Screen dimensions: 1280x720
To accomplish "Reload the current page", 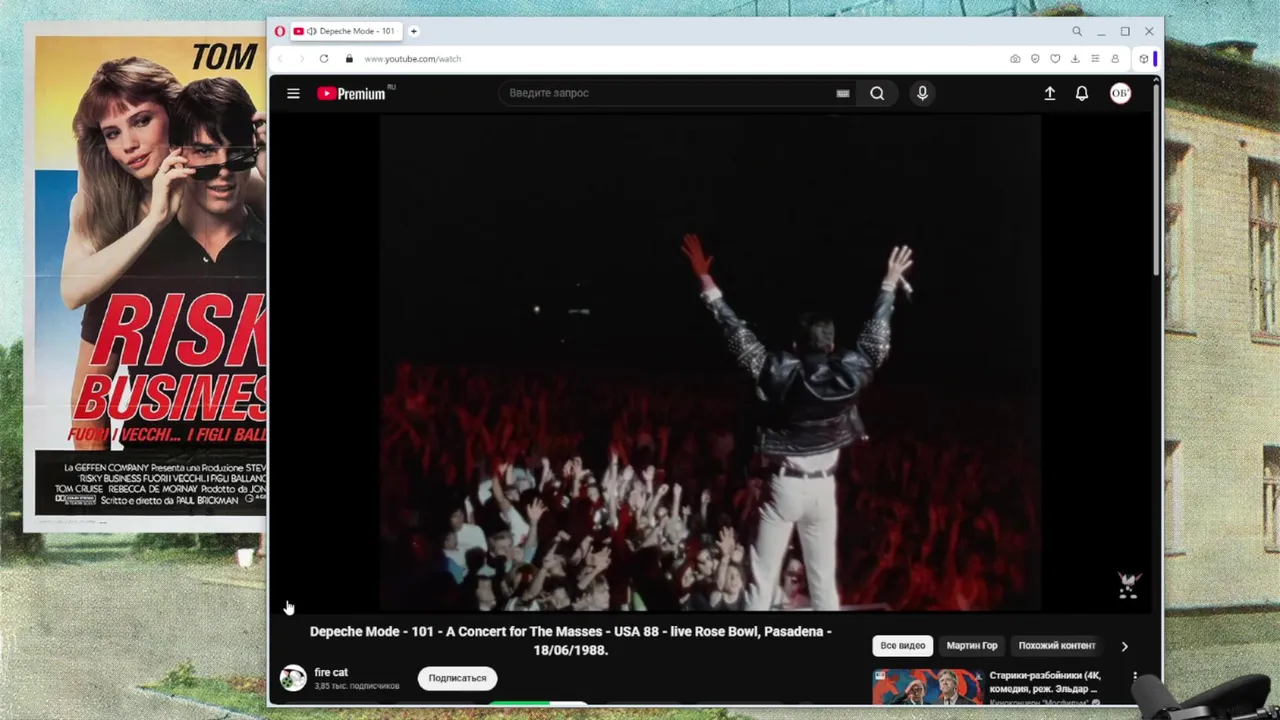I will tap(324, 59).
